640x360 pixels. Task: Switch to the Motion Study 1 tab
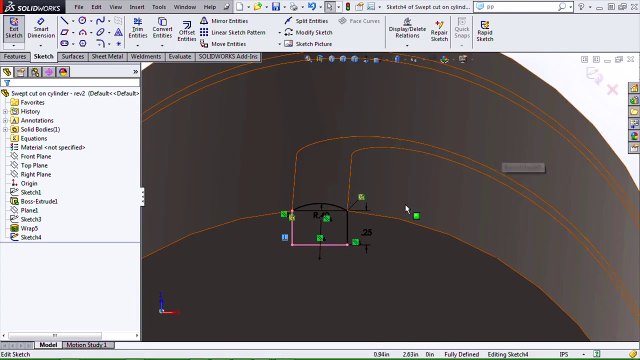click(86, 345)
